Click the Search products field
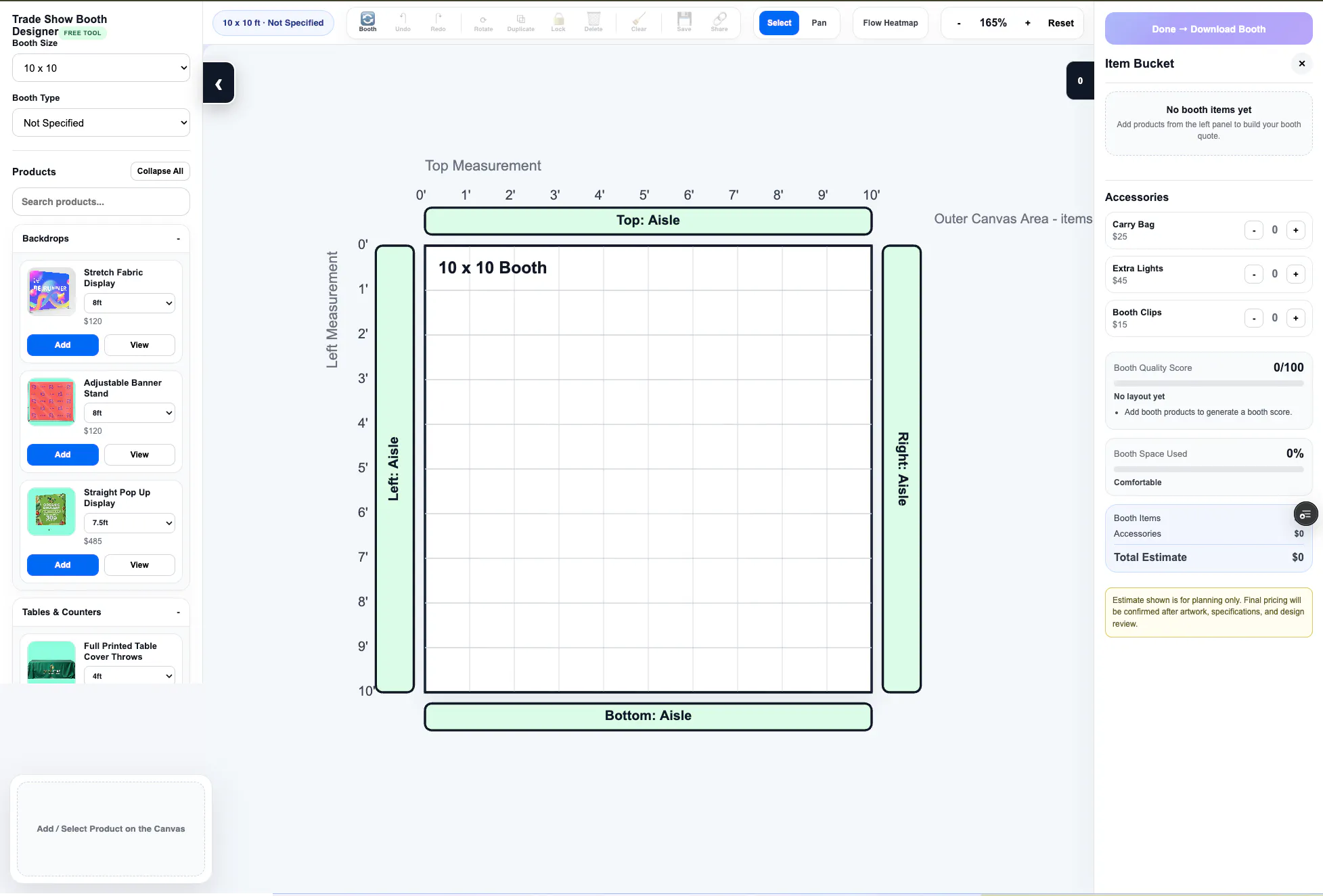Screen dimensions: 1323x896 coord(101,202)
